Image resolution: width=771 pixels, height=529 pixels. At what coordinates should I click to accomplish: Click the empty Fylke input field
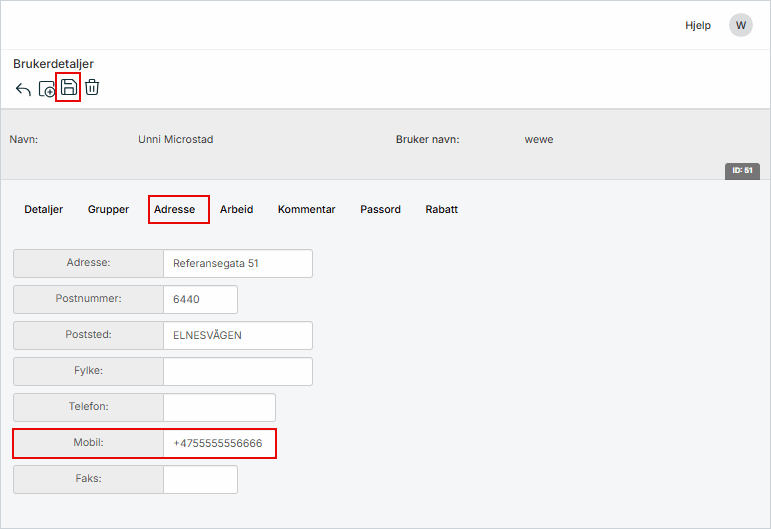pyautogui.click(x=237, y=372)
